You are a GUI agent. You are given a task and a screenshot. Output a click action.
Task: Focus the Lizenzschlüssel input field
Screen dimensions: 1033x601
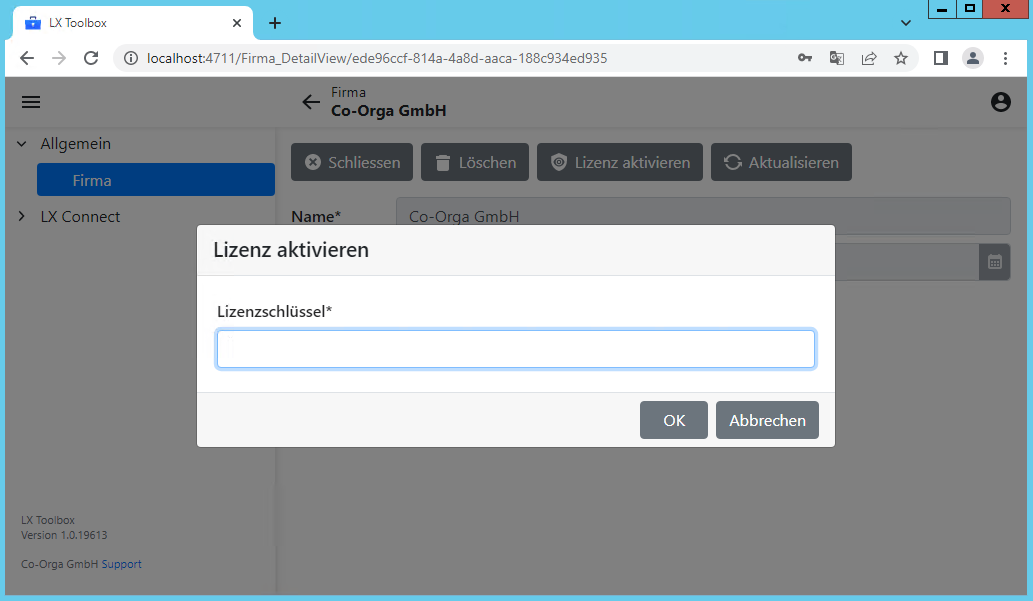click(515, 350)
